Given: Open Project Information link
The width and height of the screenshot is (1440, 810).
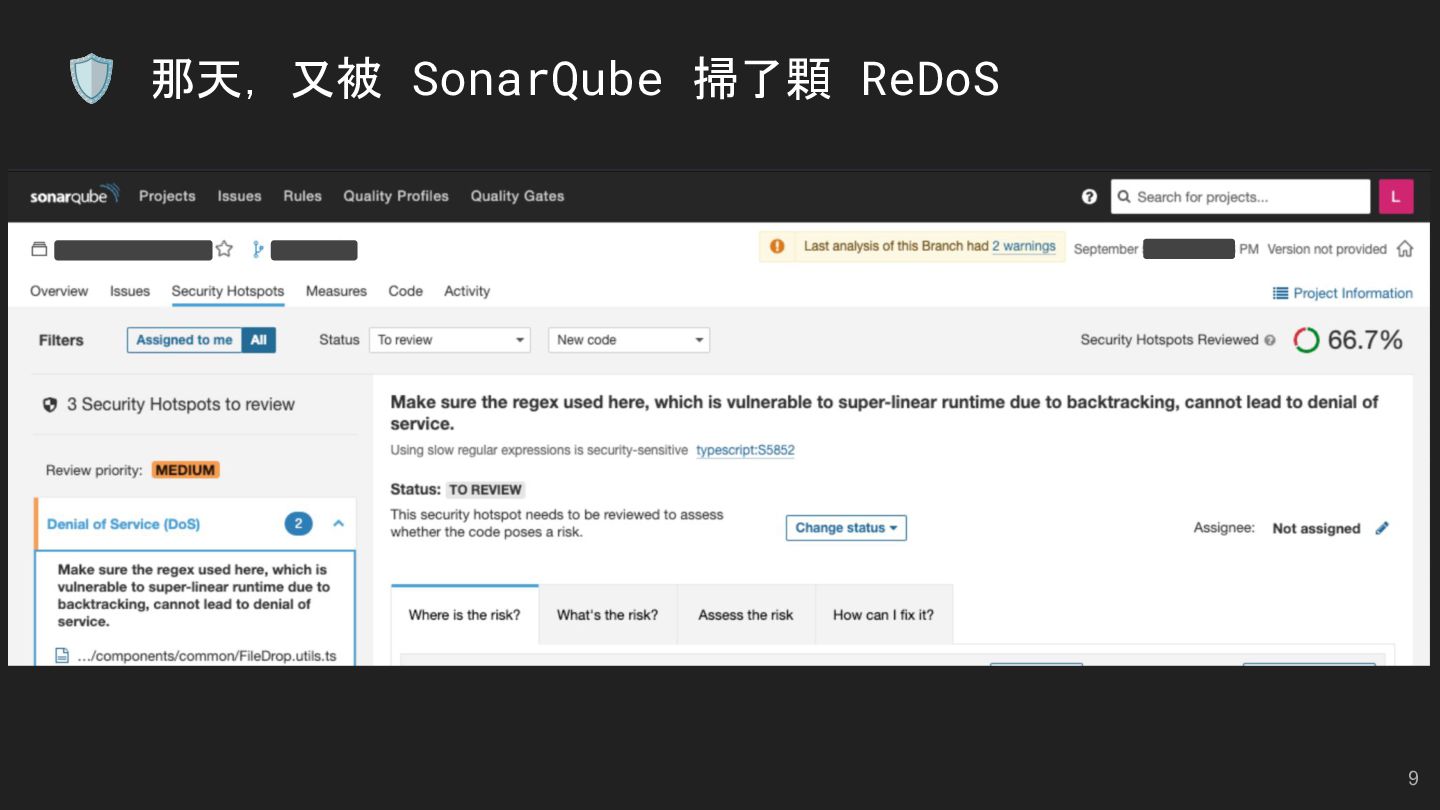Looking at the screenshot, I should [x=1353, y=293].
